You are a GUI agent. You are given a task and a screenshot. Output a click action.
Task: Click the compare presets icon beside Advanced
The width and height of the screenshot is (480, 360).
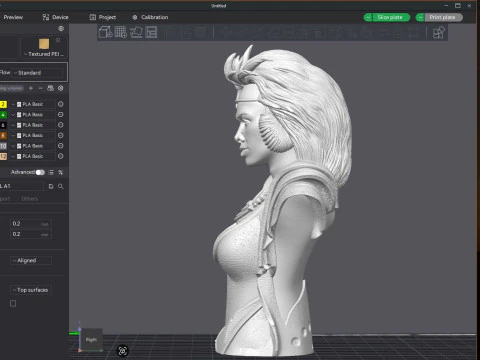point(61,172)
